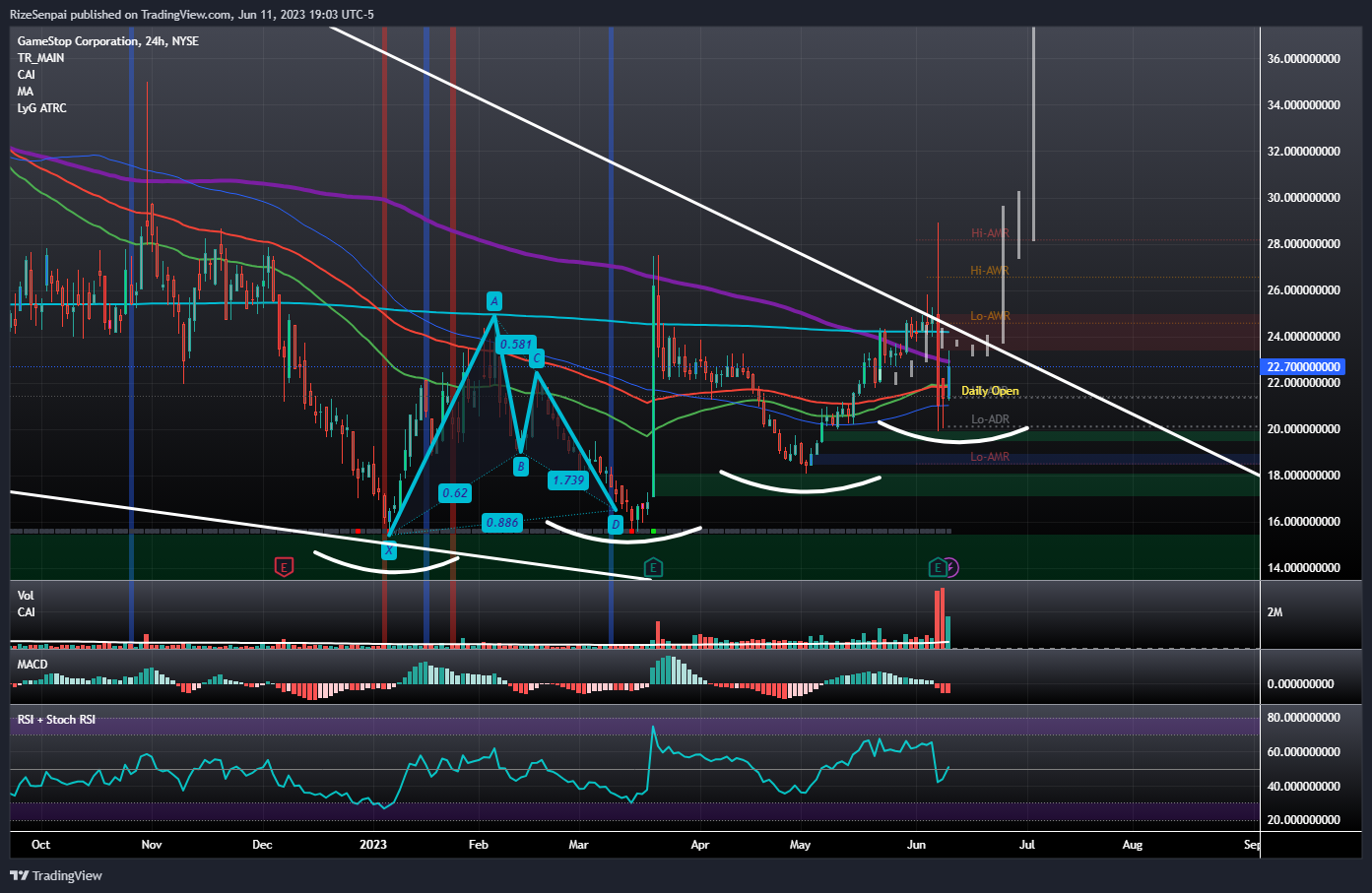Viewport: 1372px width, 893px height.
Task: Click the purple lightning event marker in June
Action: coord(951,567)
